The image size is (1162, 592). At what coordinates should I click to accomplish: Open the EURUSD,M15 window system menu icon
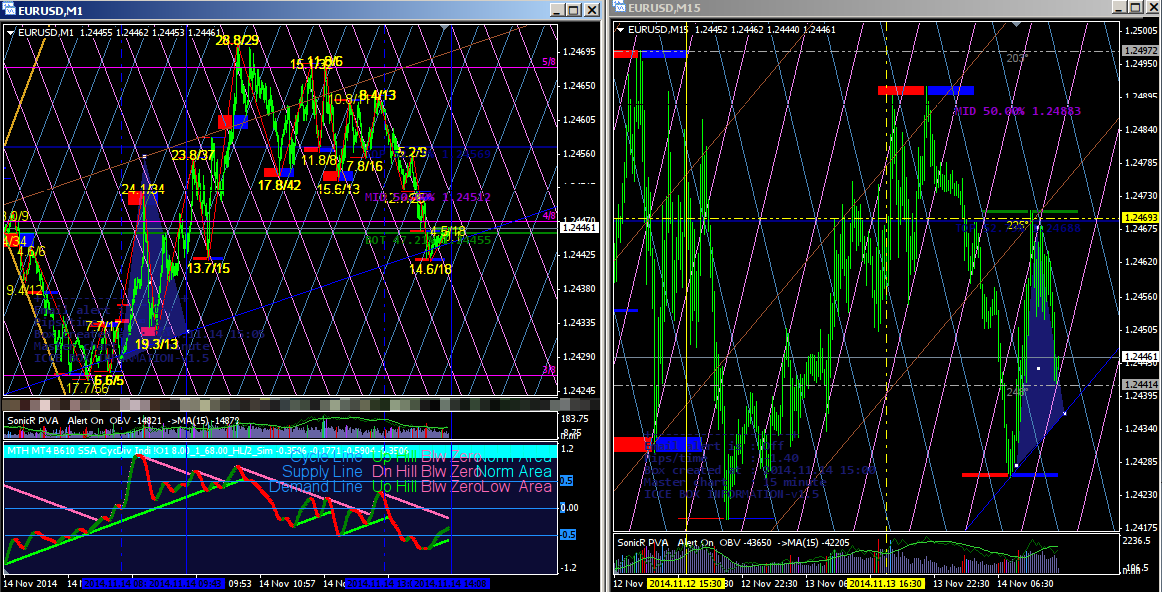click(x=618, y=7)
